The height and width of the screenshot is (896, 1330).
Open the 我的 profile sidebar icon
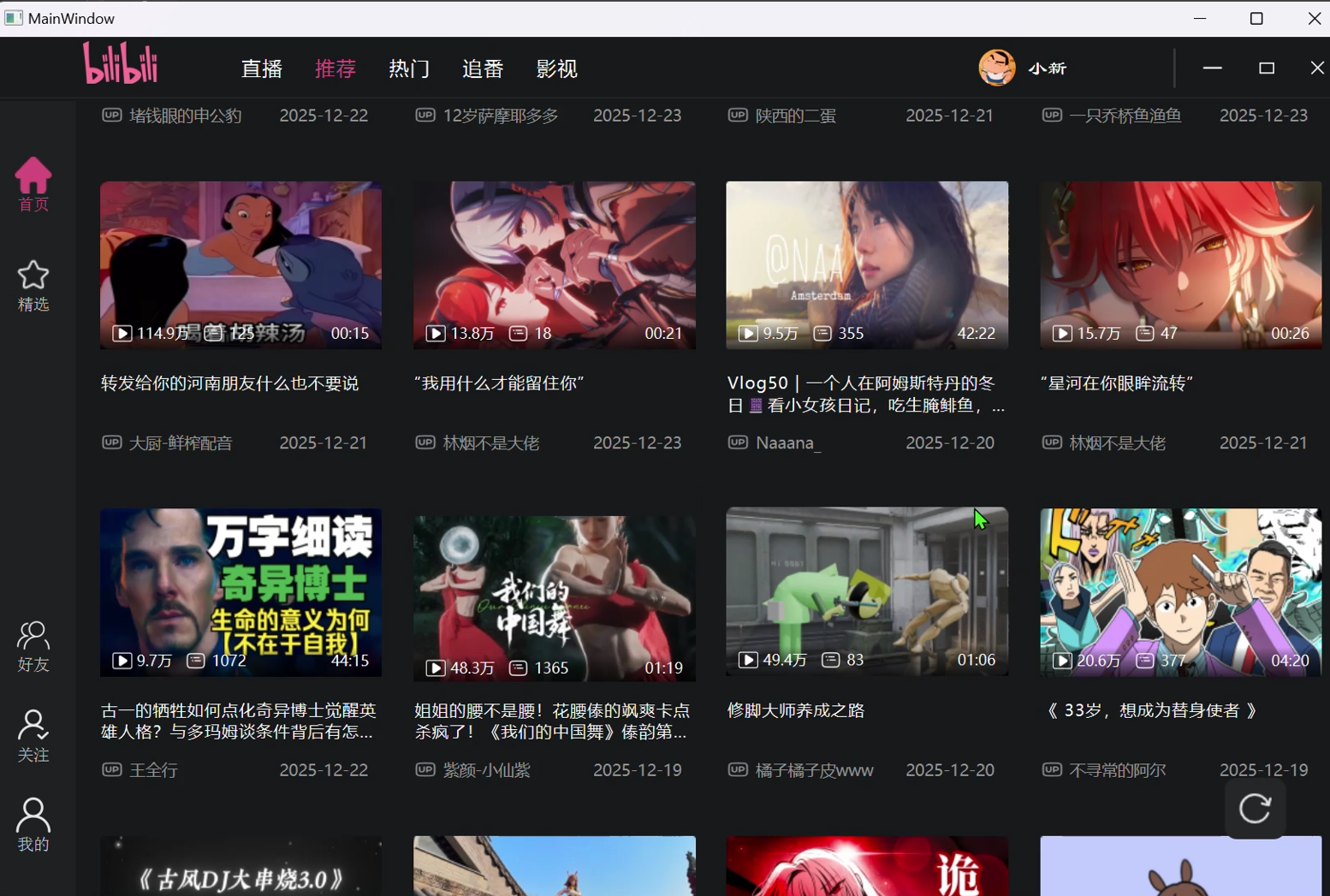[33, 825]
